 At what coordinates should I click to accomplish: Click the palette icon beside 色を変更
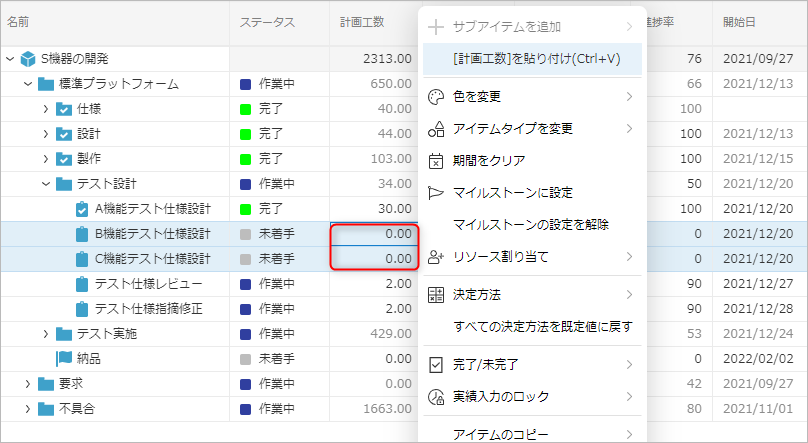tap(435, 97)
